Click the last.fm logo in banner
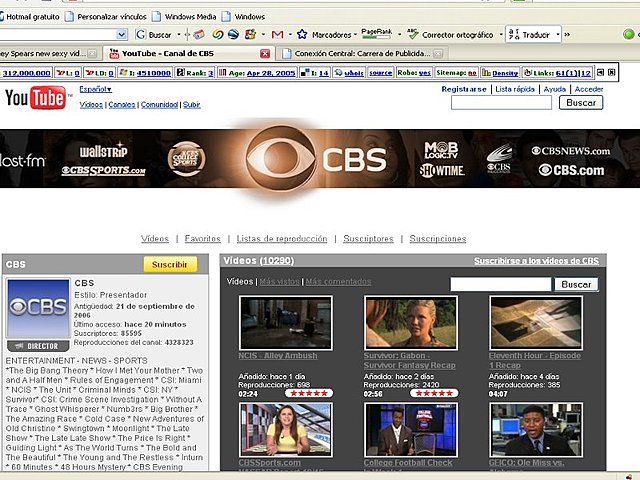 click(x=22, y=160)
